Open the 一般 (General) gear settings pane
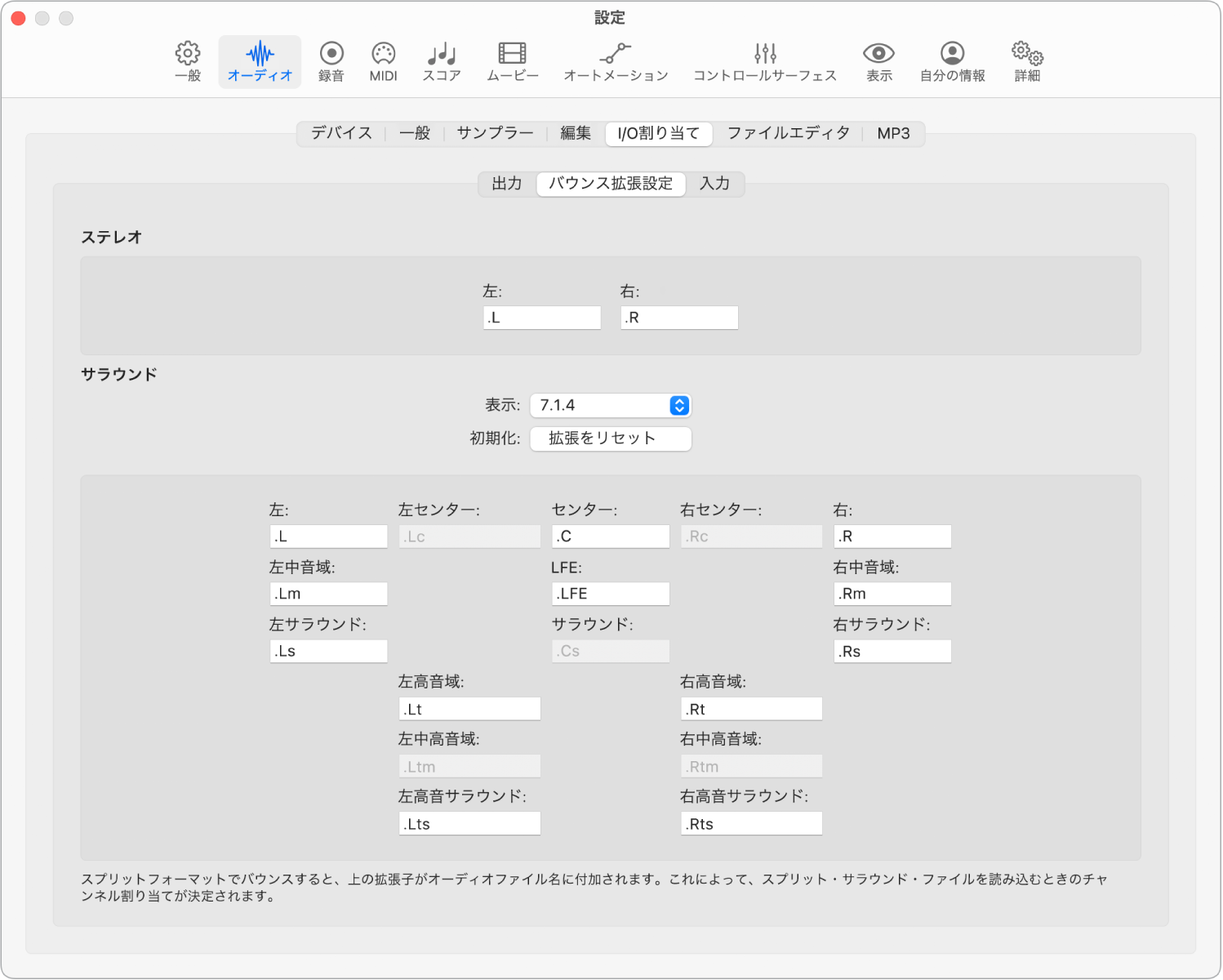This screenshot has width=1223, height=980. coord(188,62)
